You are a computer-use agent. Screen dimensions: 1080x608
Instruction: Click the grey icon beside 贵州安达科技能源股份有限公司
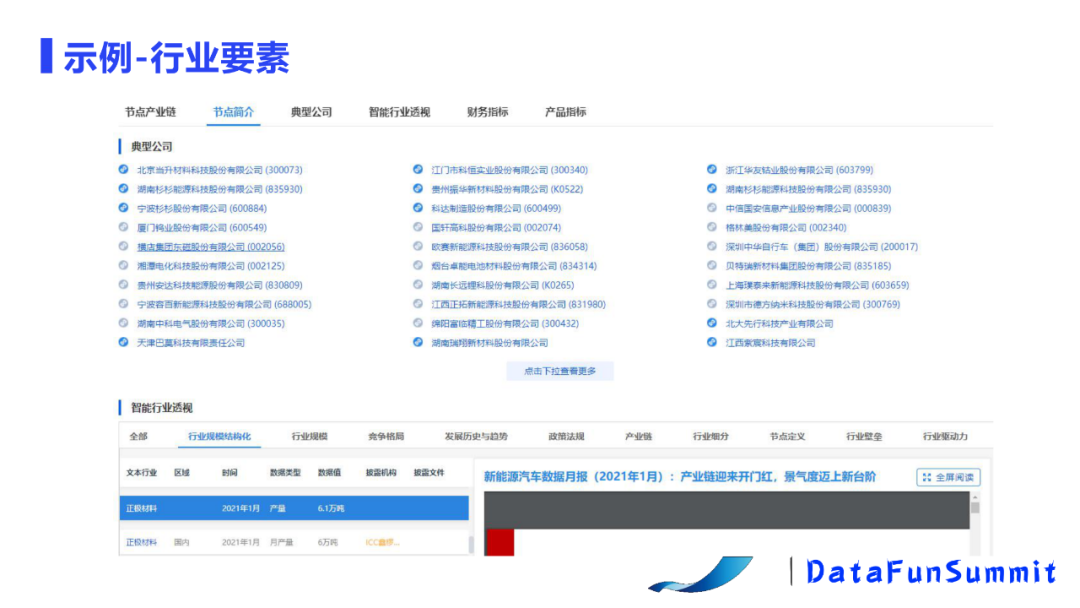click(123, 284)
